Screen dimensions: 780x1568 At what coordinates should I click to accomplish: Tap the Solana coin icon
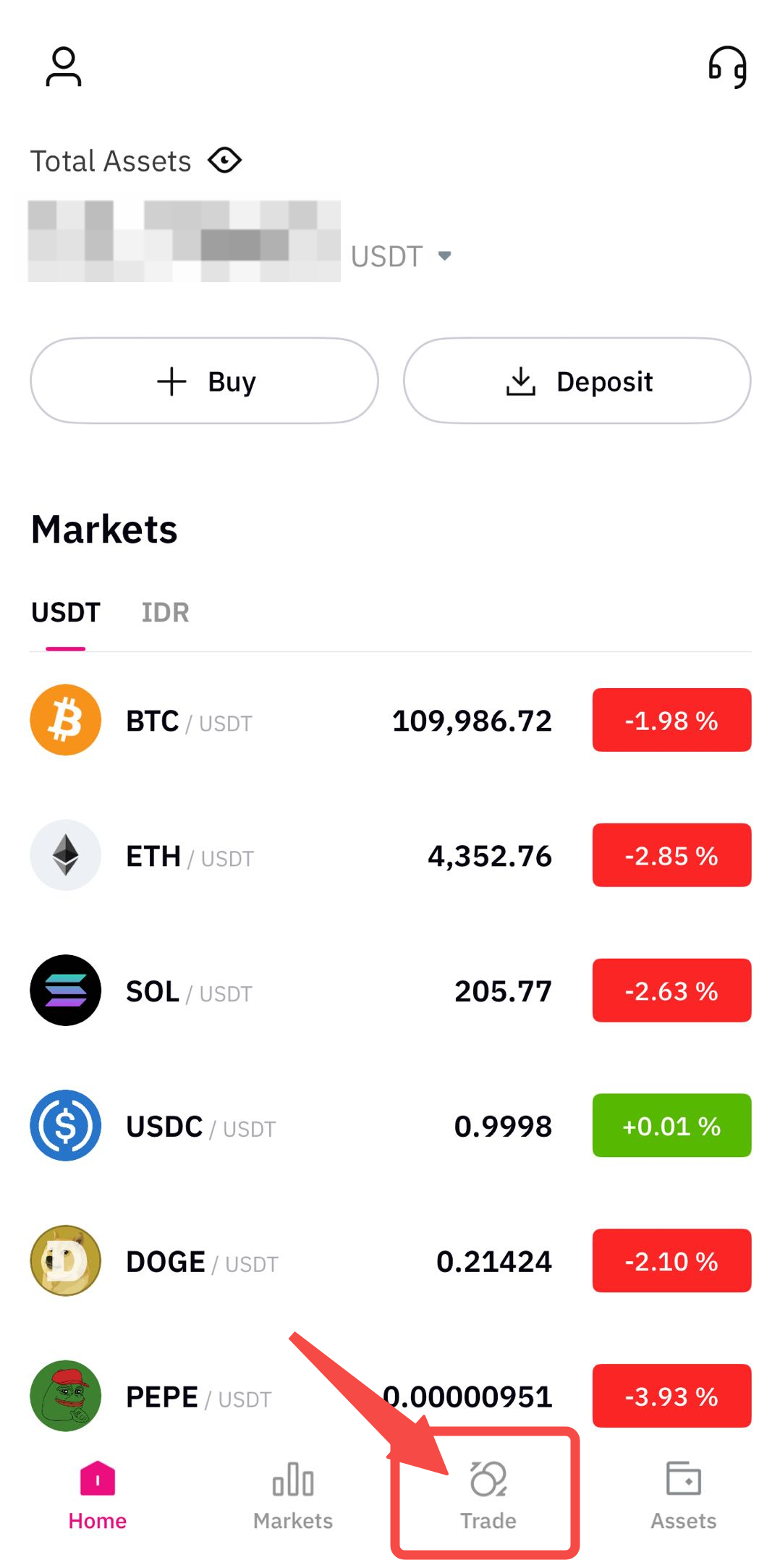66,991
